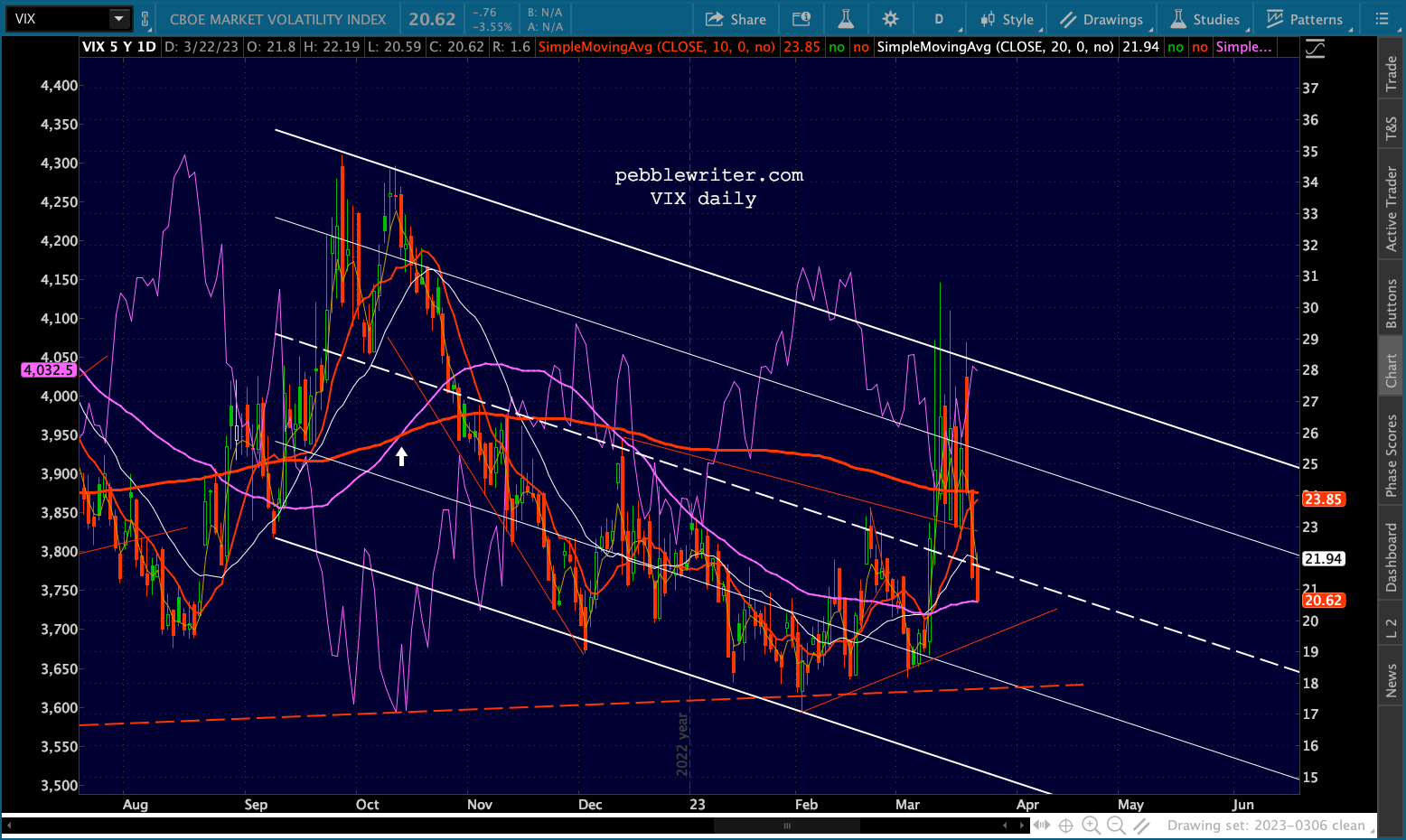Open the Phase Scores sidebar tab
1406x840 pixels.
pyautogui.click(x=1392, y=455)
